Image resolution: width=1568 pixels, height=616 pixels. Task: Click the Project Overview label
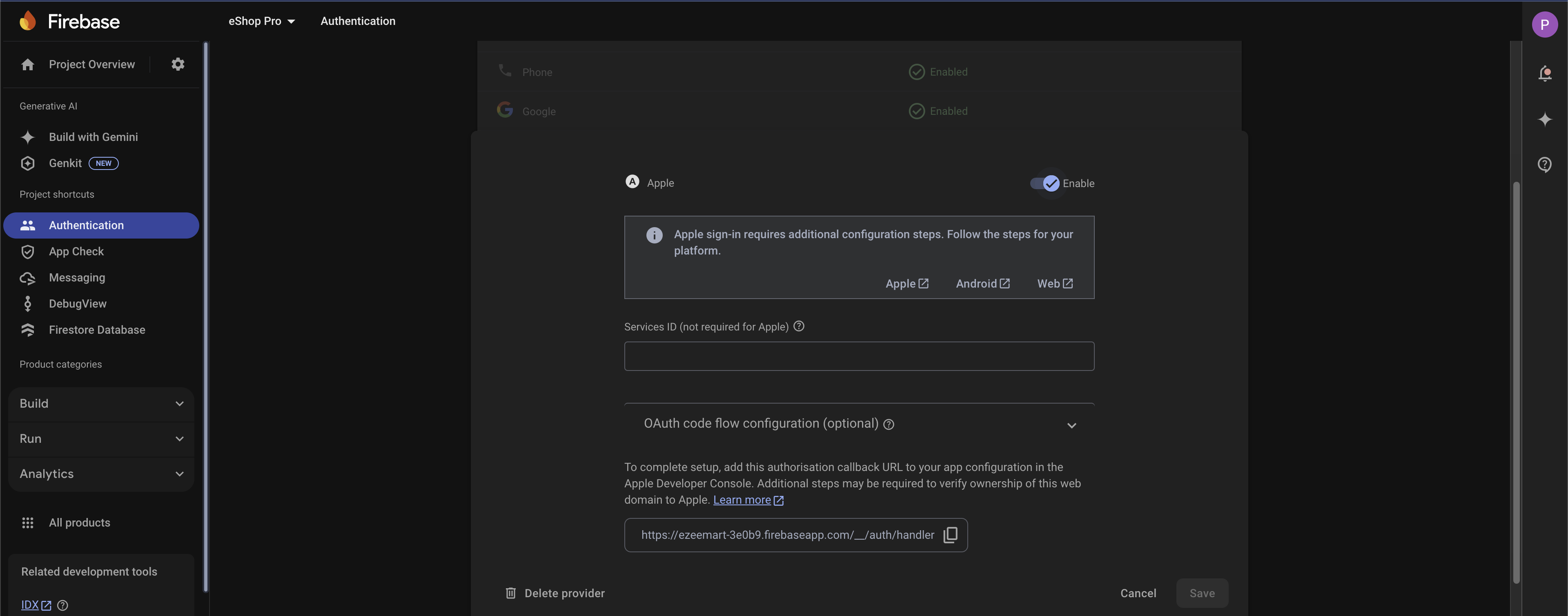[x=92, y=65]
